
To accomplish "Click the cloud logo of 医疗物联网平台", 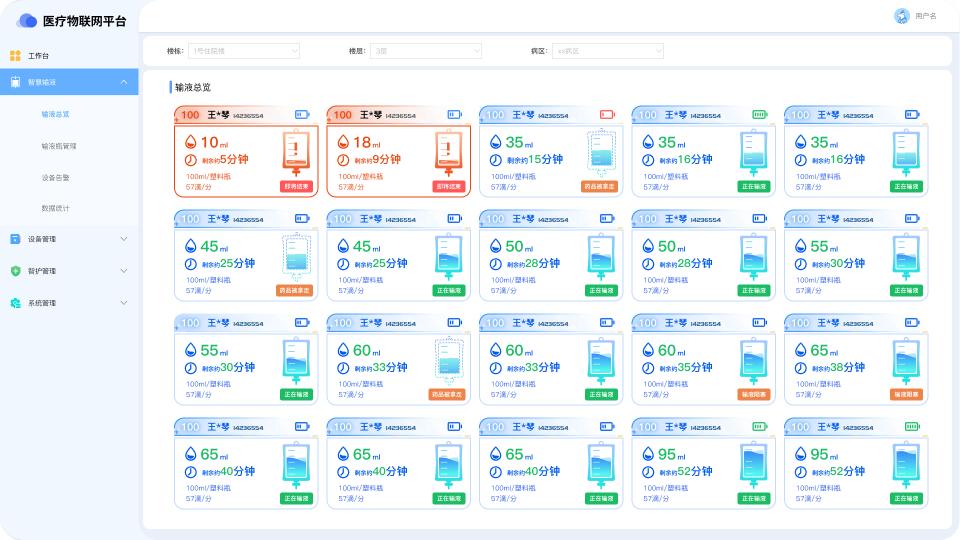I will pos(27,21).
